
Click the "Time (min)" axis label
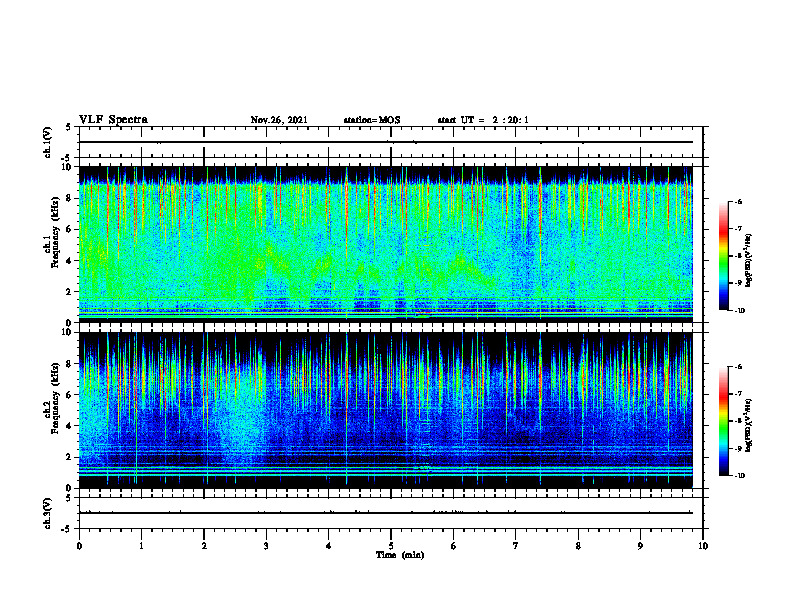click(x=400, y=555)
